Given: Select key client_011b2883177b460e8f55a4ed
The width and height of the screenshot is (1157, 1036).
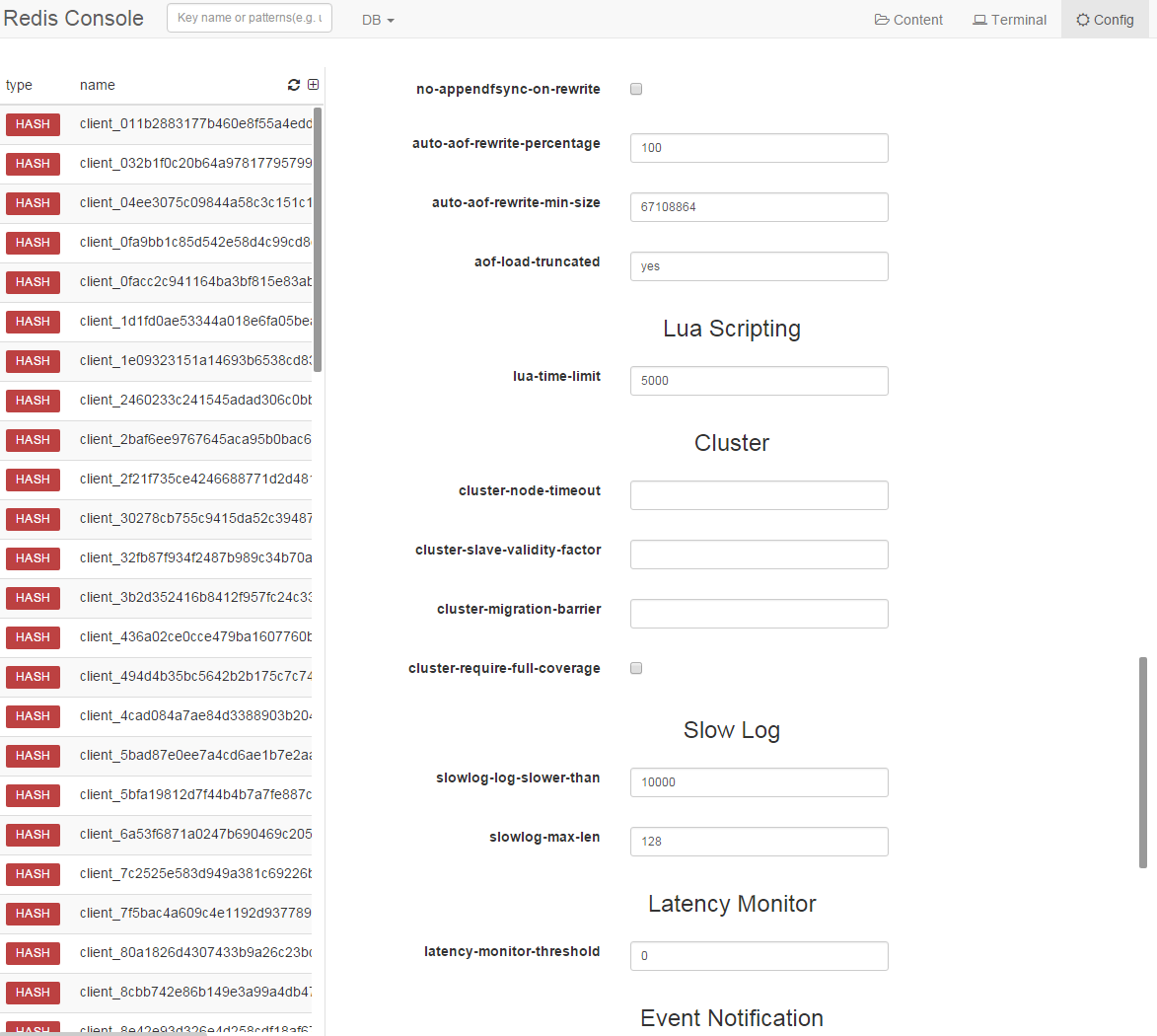Looking at the screenshot, I should (195, 124).
